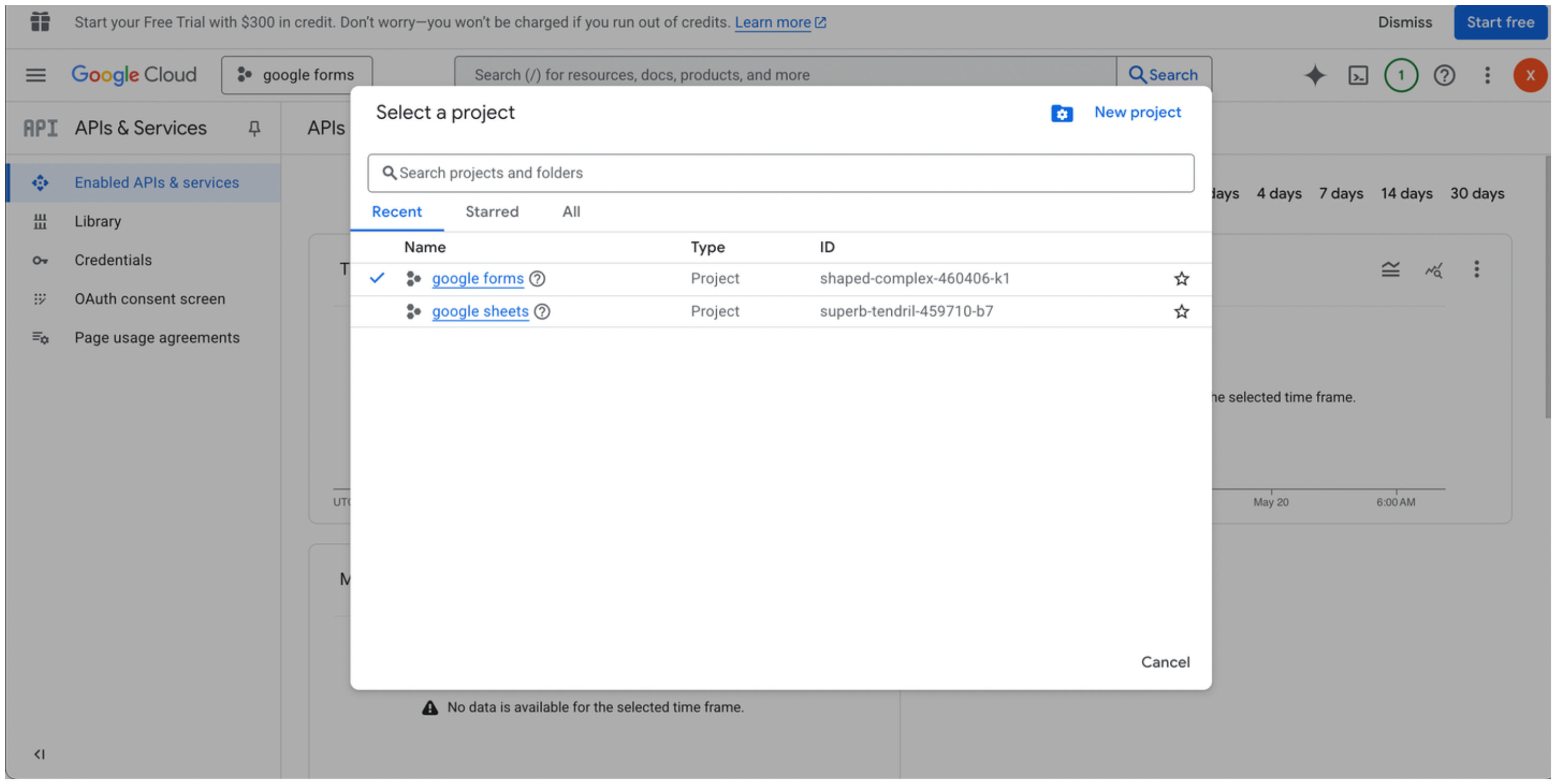Click the Search projects and folders field
This screenshot has height=784, width=1556.
780,173
